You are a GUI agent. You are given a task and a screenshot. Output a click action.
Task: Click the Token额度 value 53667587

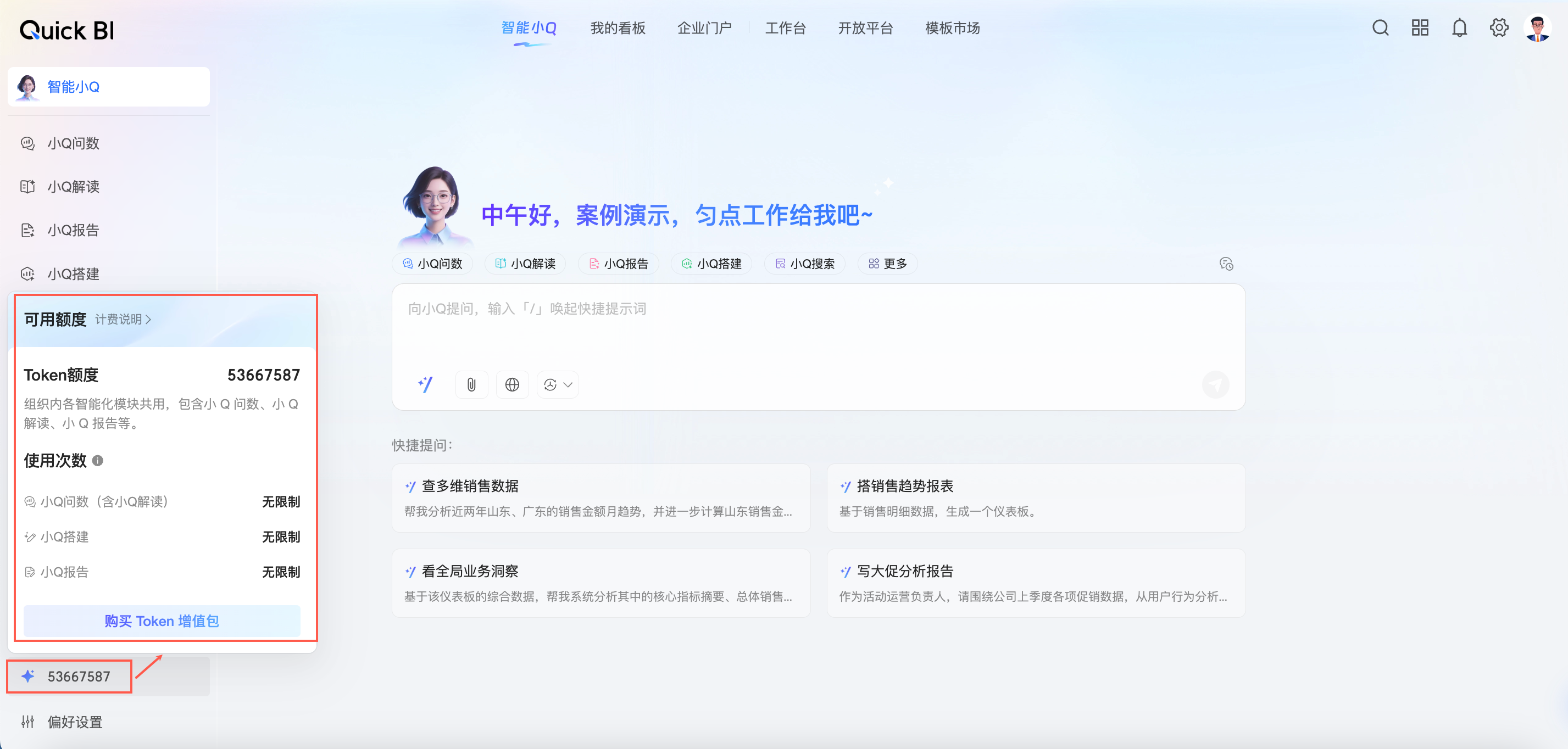(x=264, y=375)
